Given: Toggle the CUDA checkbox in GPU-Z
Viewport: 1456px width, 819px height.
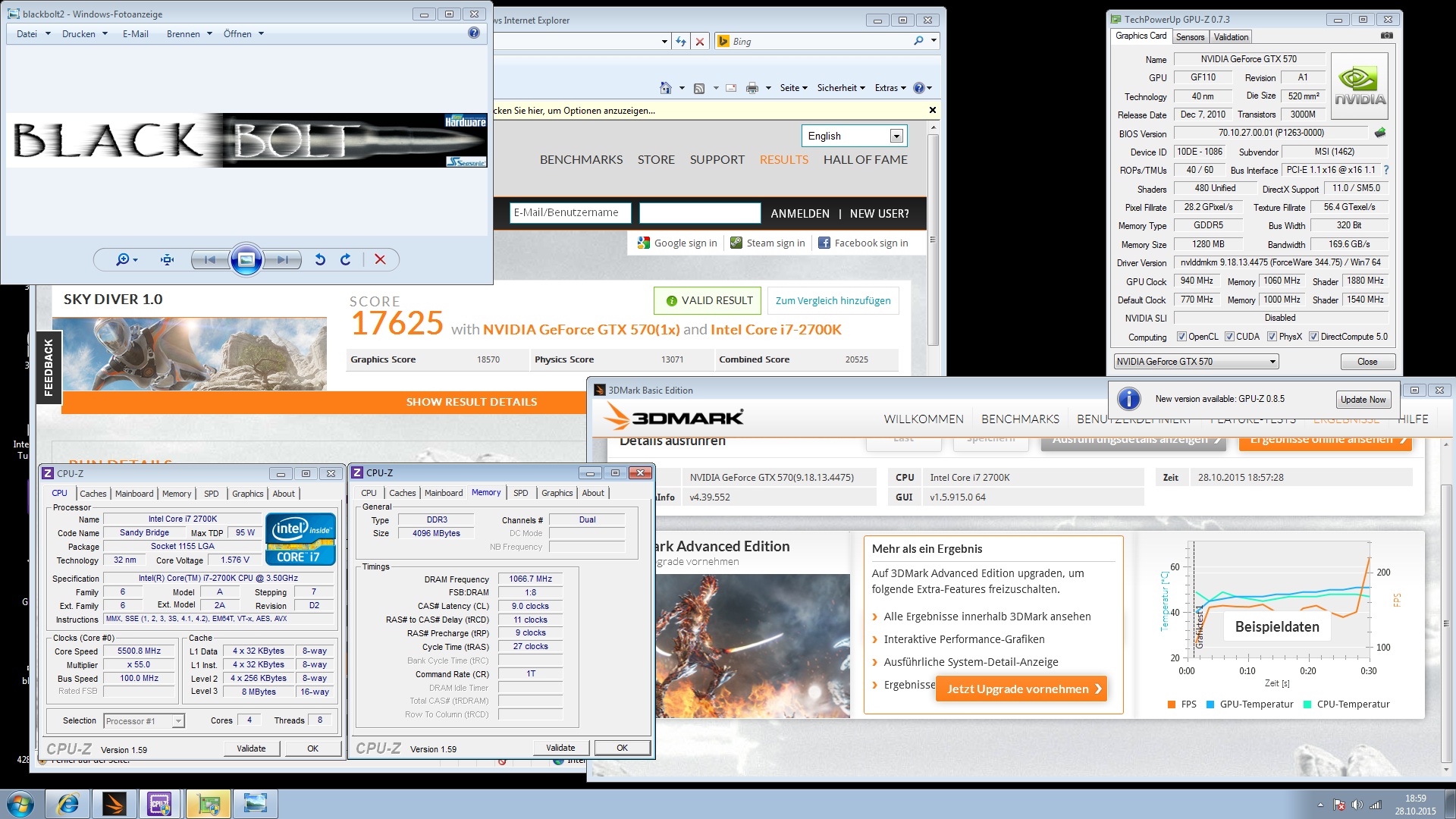Looking at the screenshot, I should (x=1229, y=337).
